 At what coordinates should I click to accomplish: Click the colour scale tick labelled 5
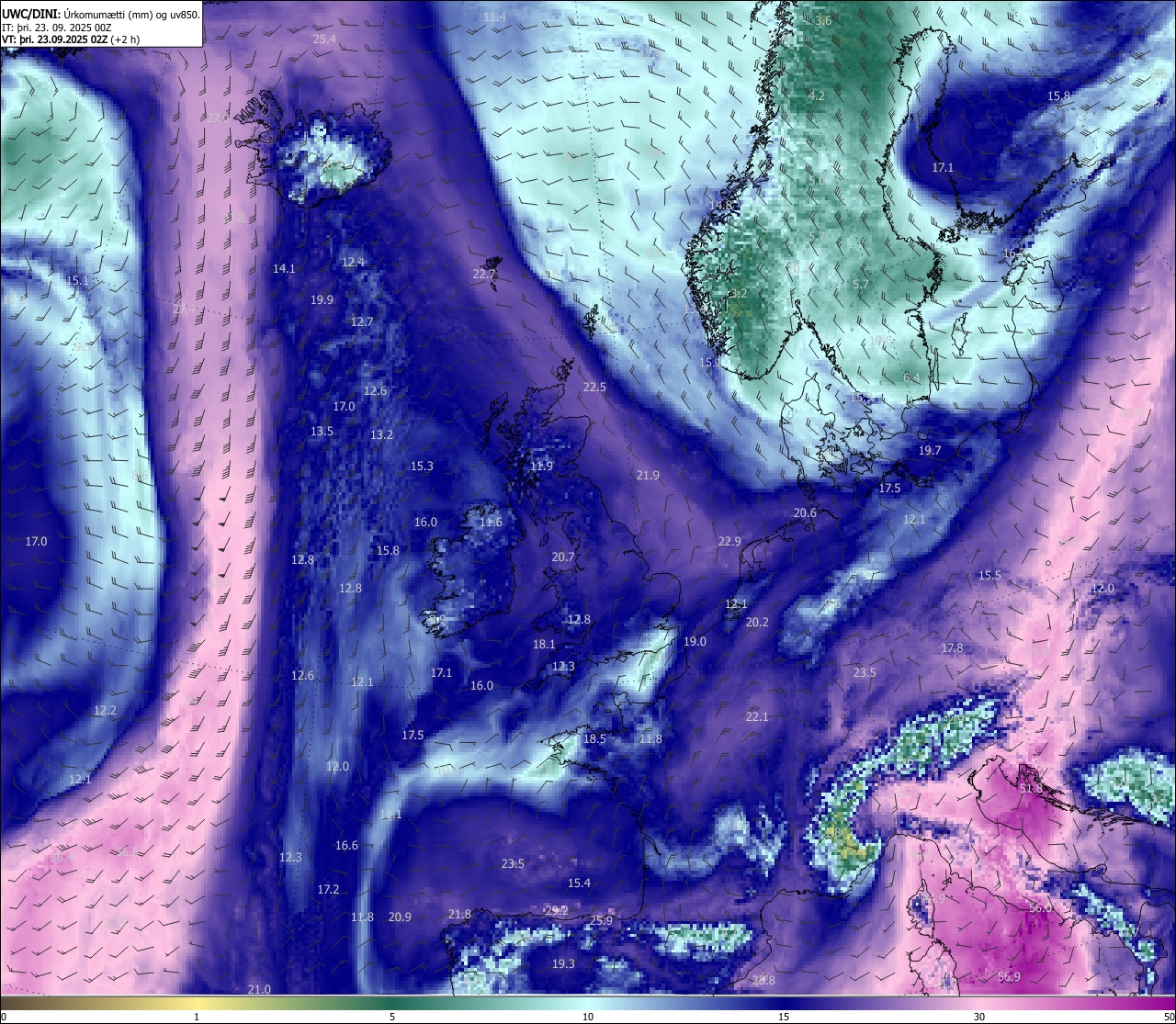point(392,1017)
